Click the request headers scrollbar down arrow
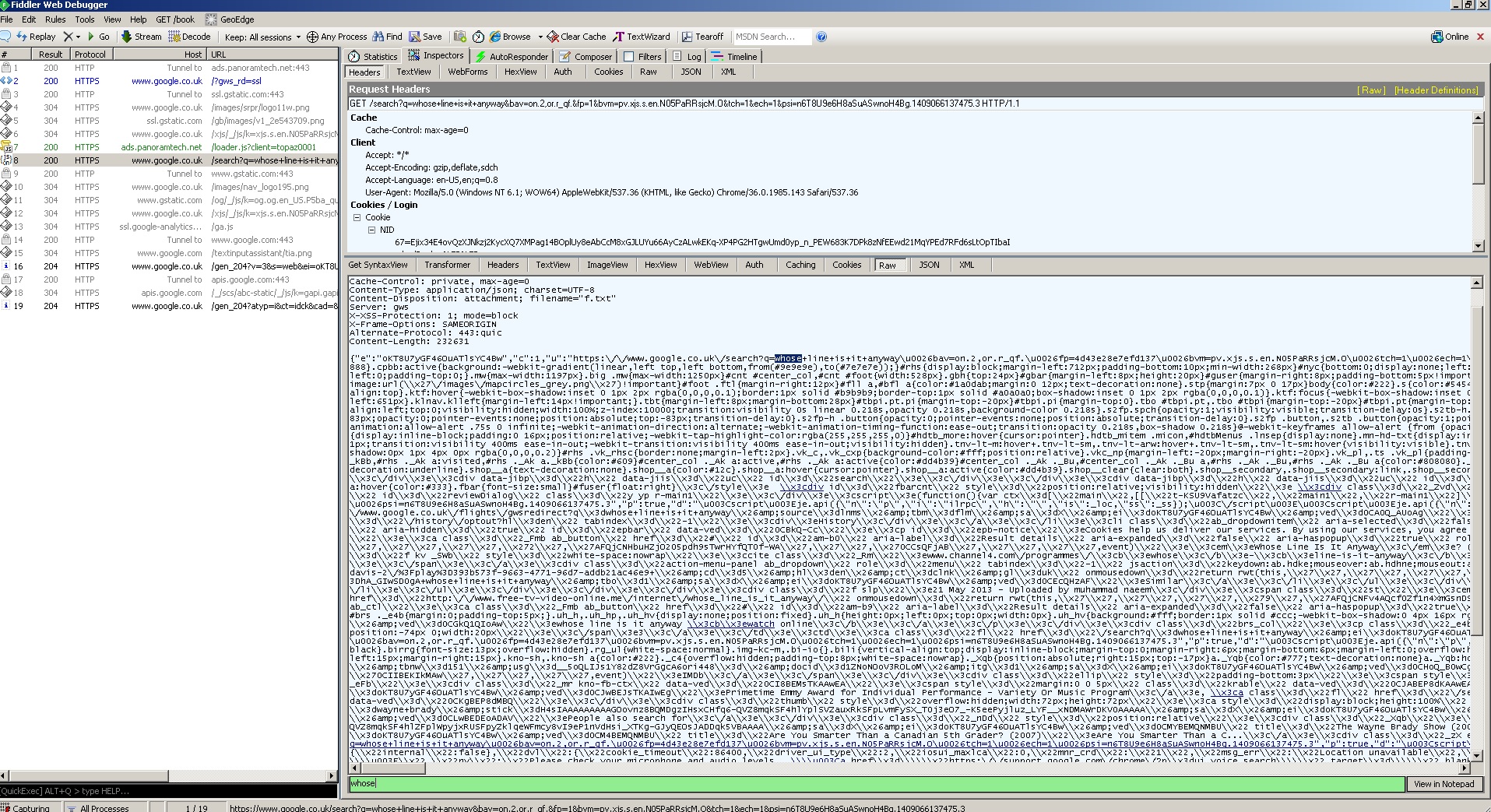1491x812 pixels. click(1478, 246)
